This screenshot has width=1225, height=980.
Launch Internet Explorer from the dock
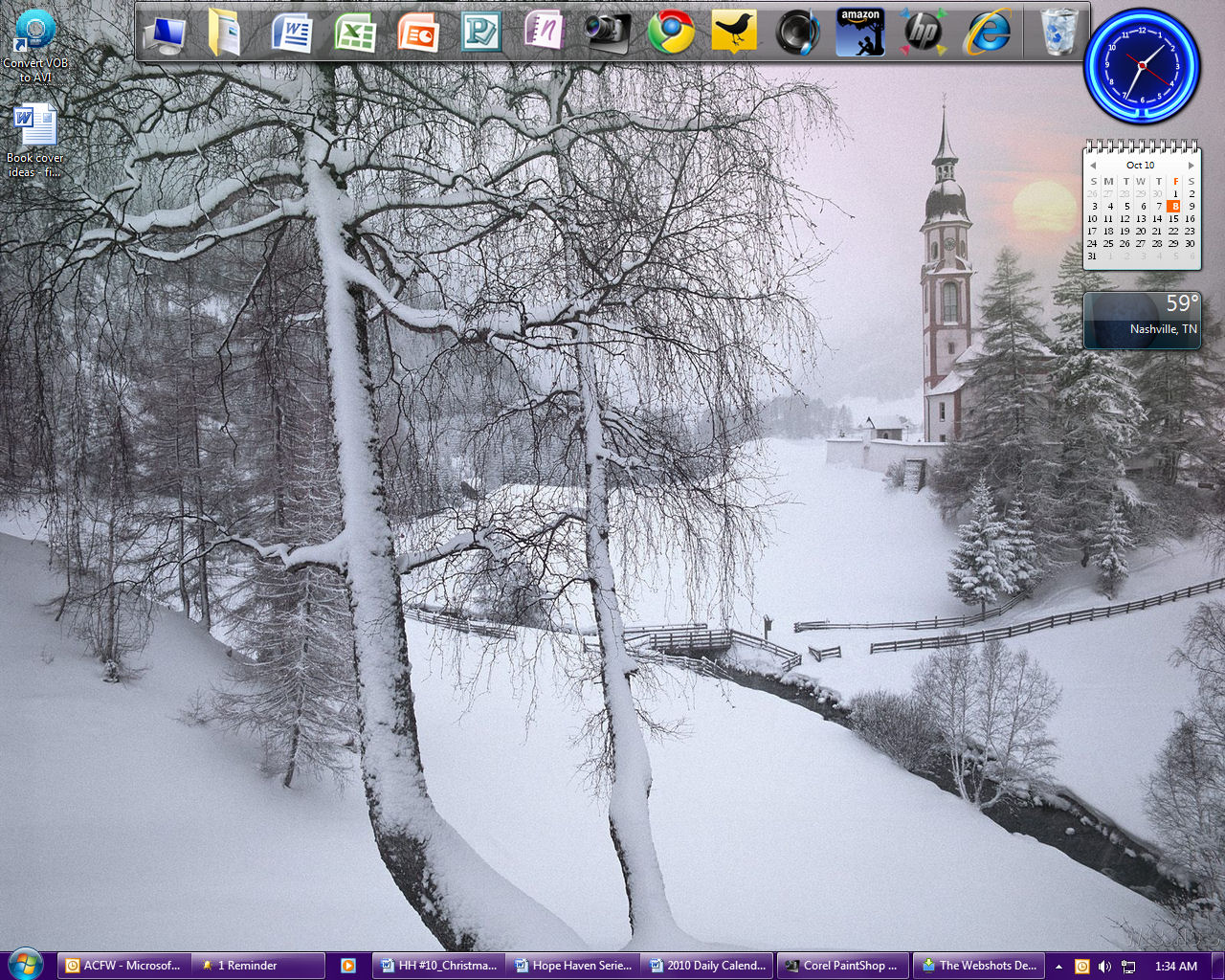pos(987,33)
